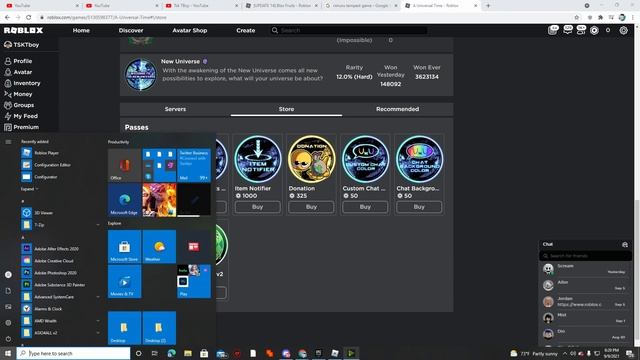640x360 pixels.
Task: Click the Chat Background Color pass icon
Action: tap(419, 159)
